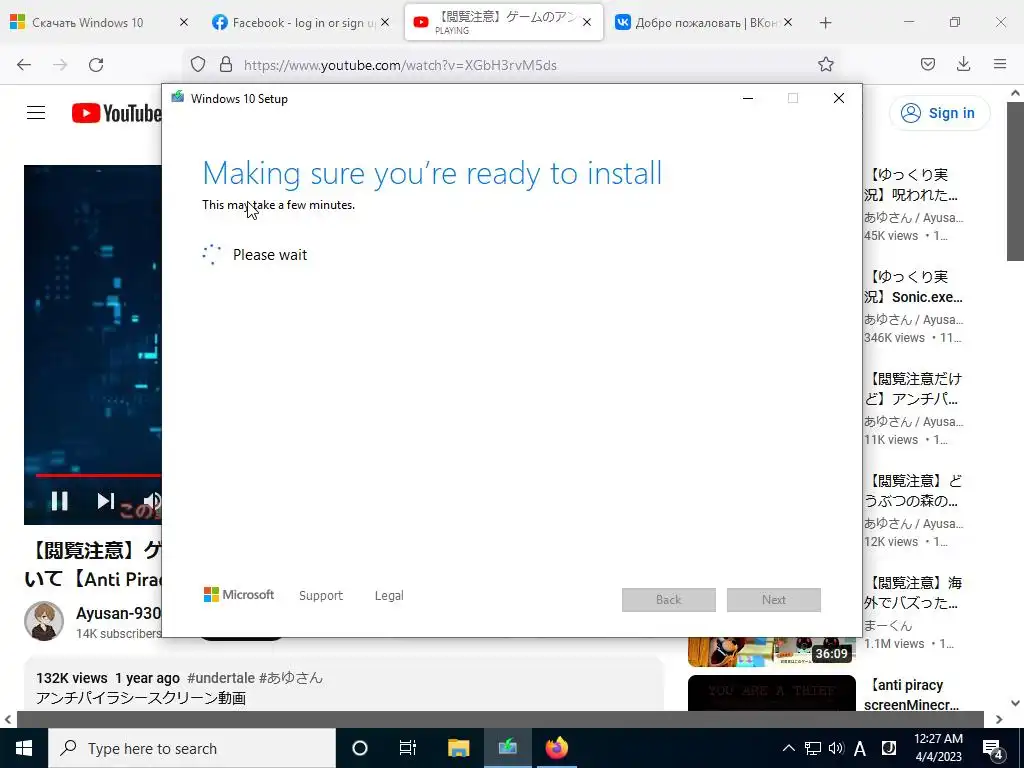The width and height of the screenshot is (1024, 768).
Task: Open suggested video with 11K views
Action: [913, 389]
